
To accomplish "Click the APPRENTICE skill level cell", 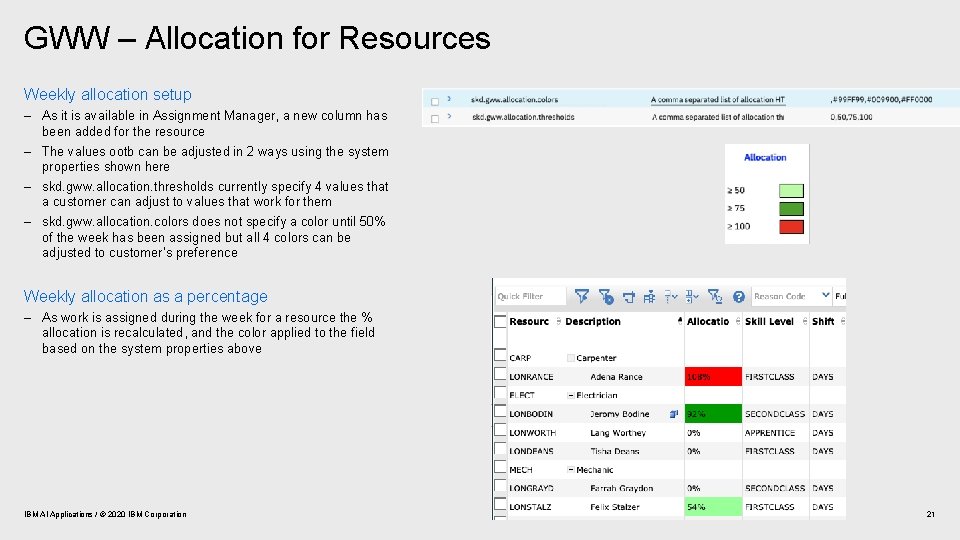I will 770,433.
